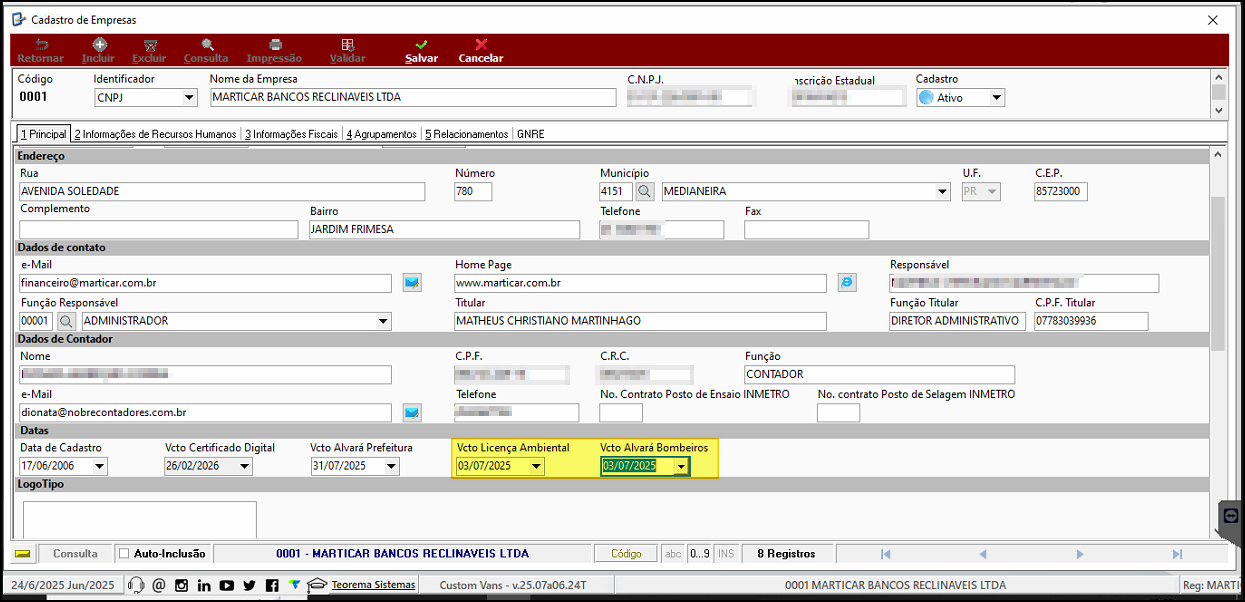Screen dimensions: 1245x602
Task: Click the next record navigation arrow
Action: pos(1079,554)
